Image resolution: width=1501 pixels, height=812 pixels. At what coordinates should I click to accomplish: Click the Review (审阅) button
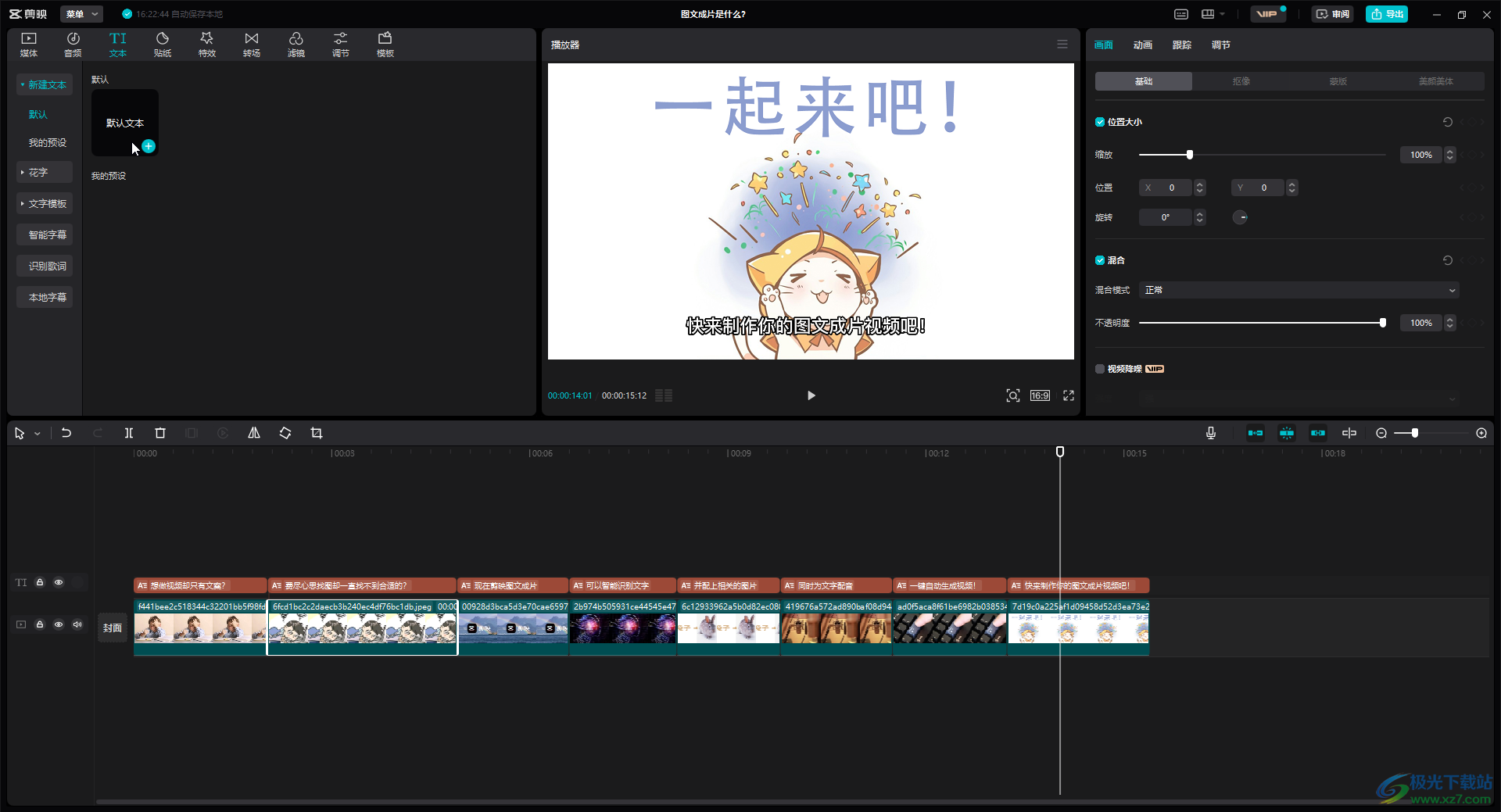click(1333, 14)
